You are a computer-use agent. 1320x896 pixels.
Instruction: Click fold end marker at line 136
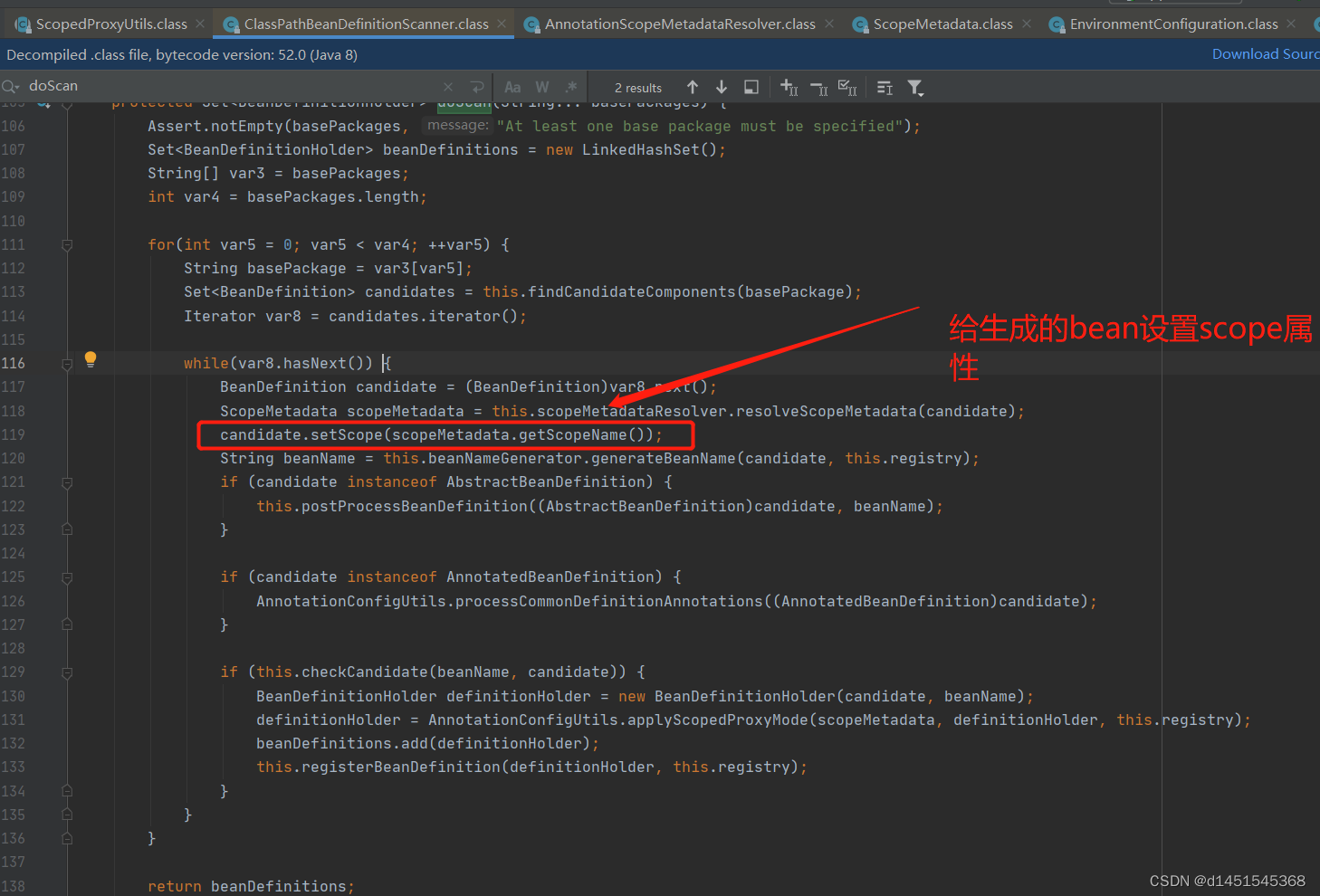point(67,839)
